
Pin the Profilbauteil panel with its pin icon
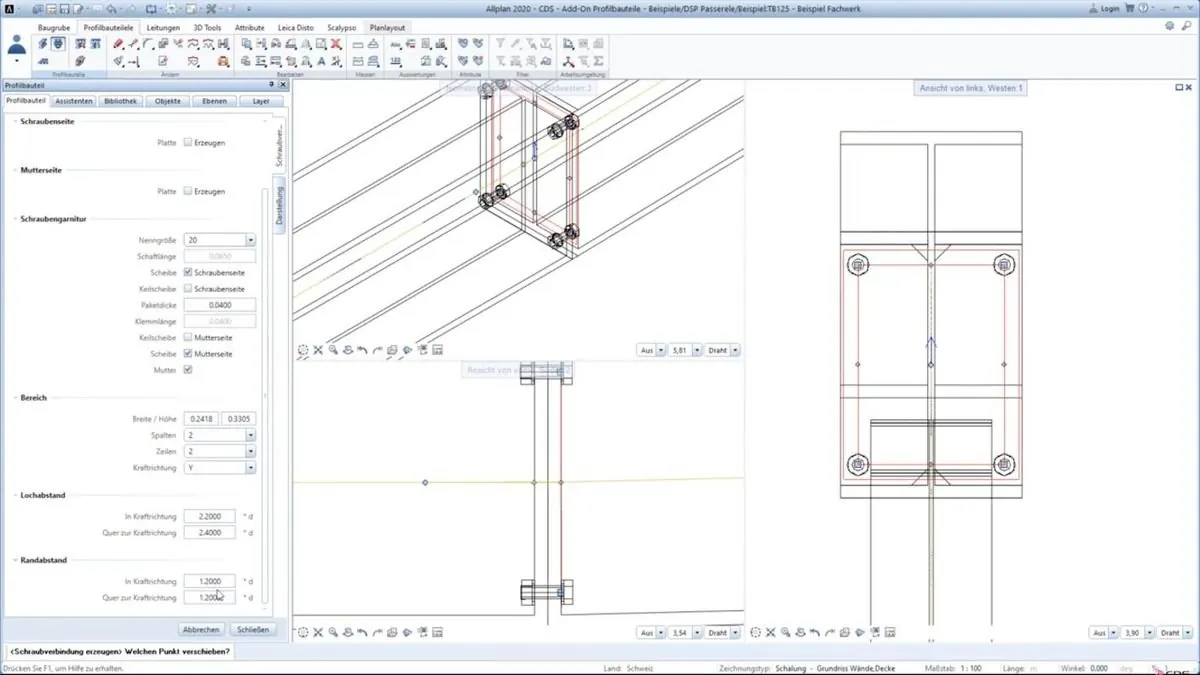(x=270, y=85)
